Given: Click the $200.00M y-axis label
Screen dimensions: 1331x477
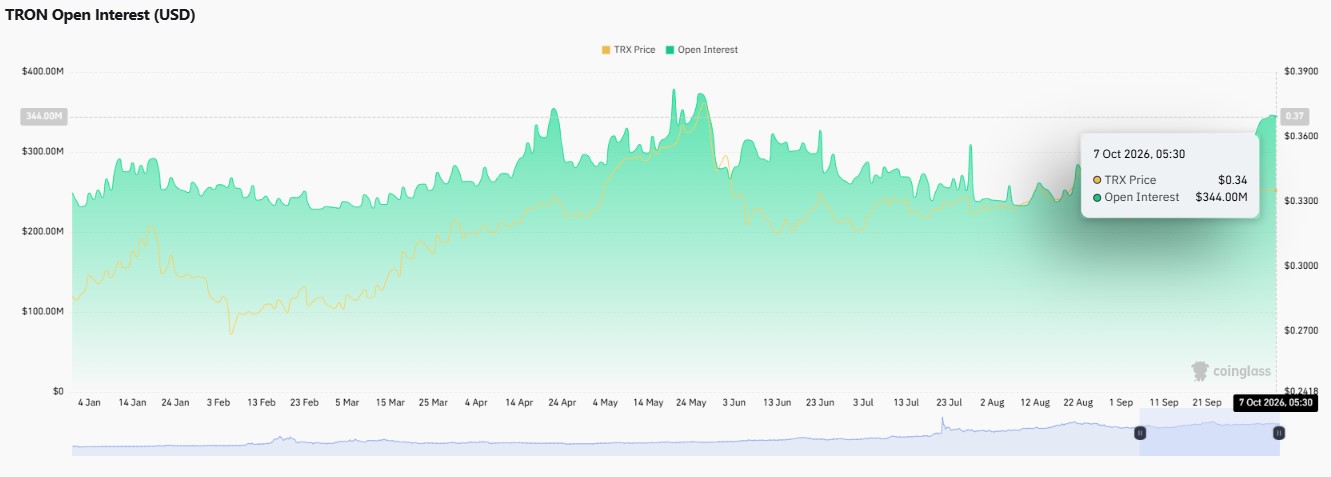Looking at the screenshot, I should [x=43, y=231].
